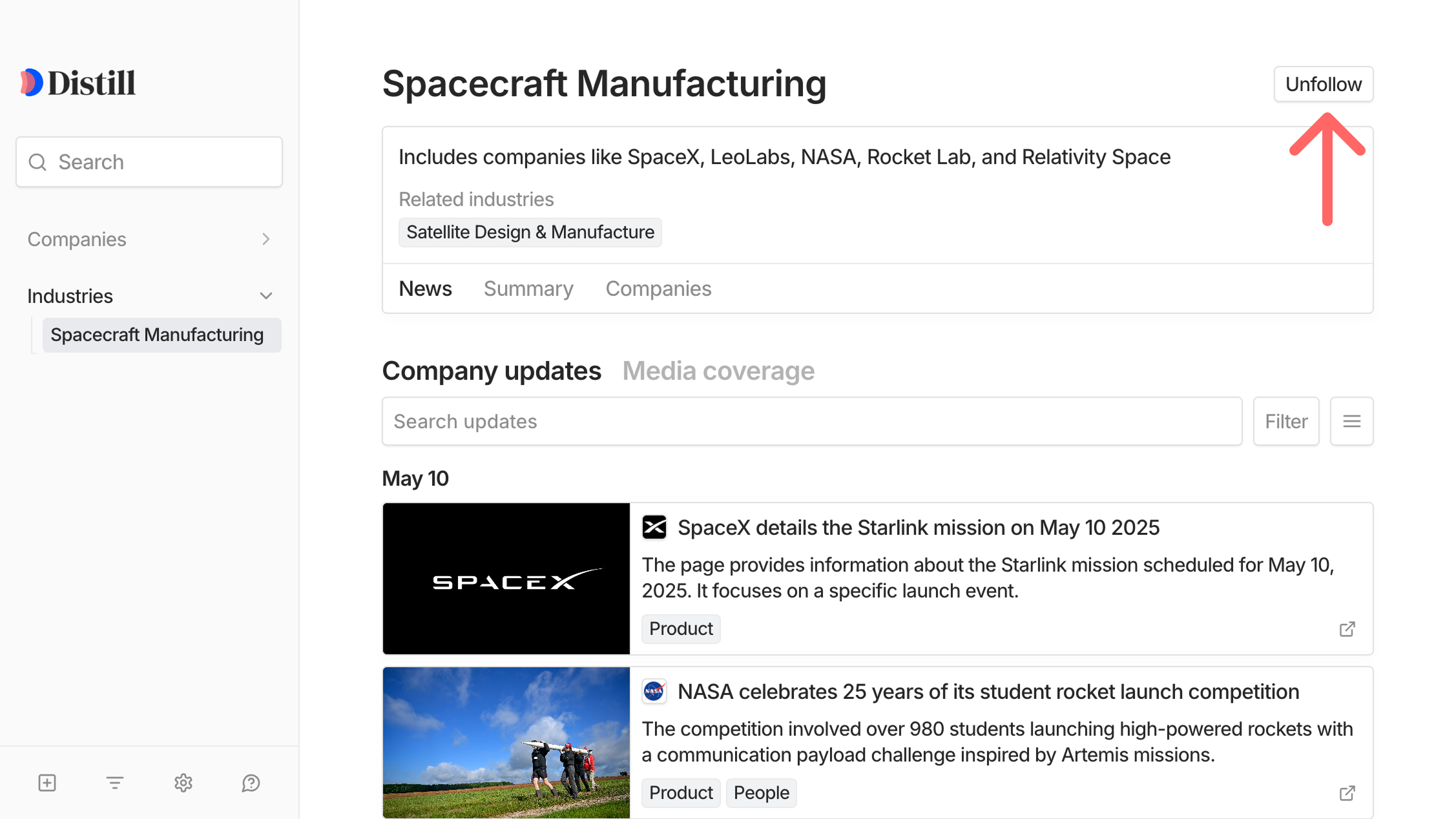The image size is (1456, 819).
Task: Click the help question bubble icon
Action: [251, 783]
